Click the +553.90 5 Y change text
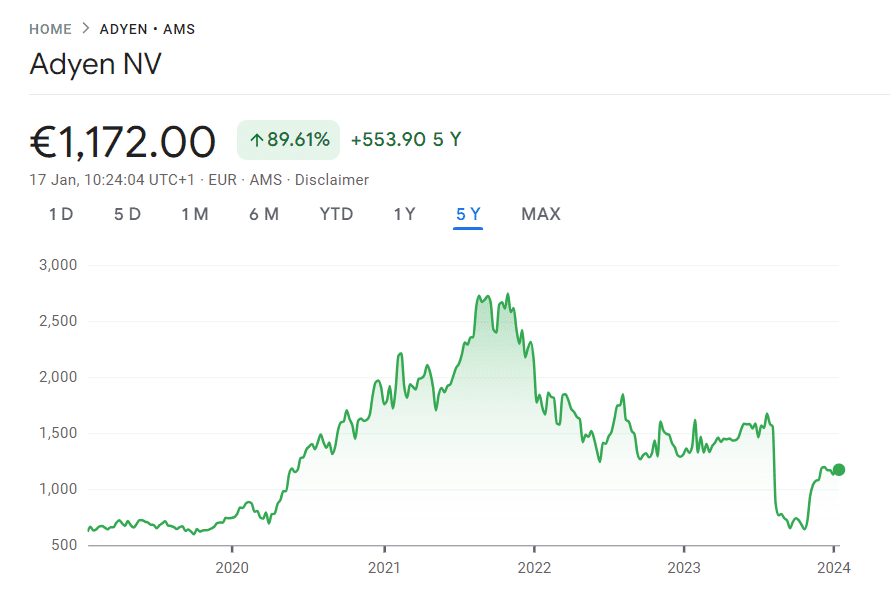Screen dimensions: 890x597 click(406, 140)
